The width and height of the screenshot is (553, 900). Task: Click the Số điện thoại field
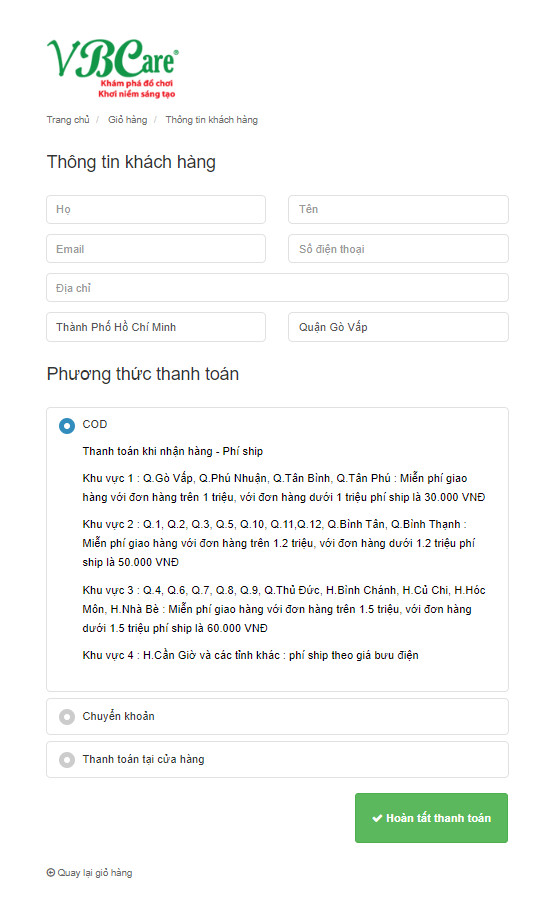click(x=399, y=249)
